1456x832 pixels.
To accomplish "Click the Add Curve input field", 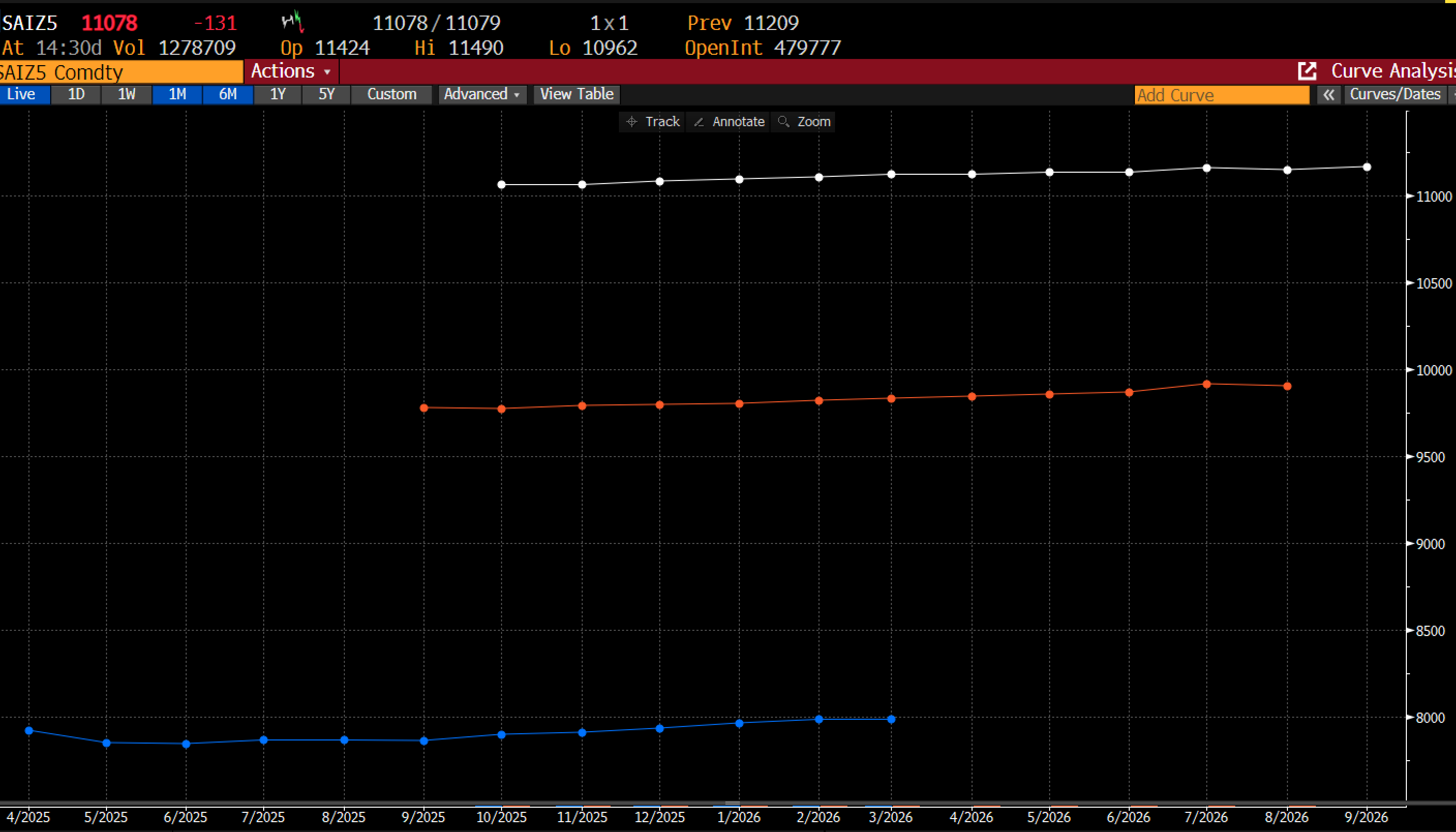I will tap(1221, 95).
